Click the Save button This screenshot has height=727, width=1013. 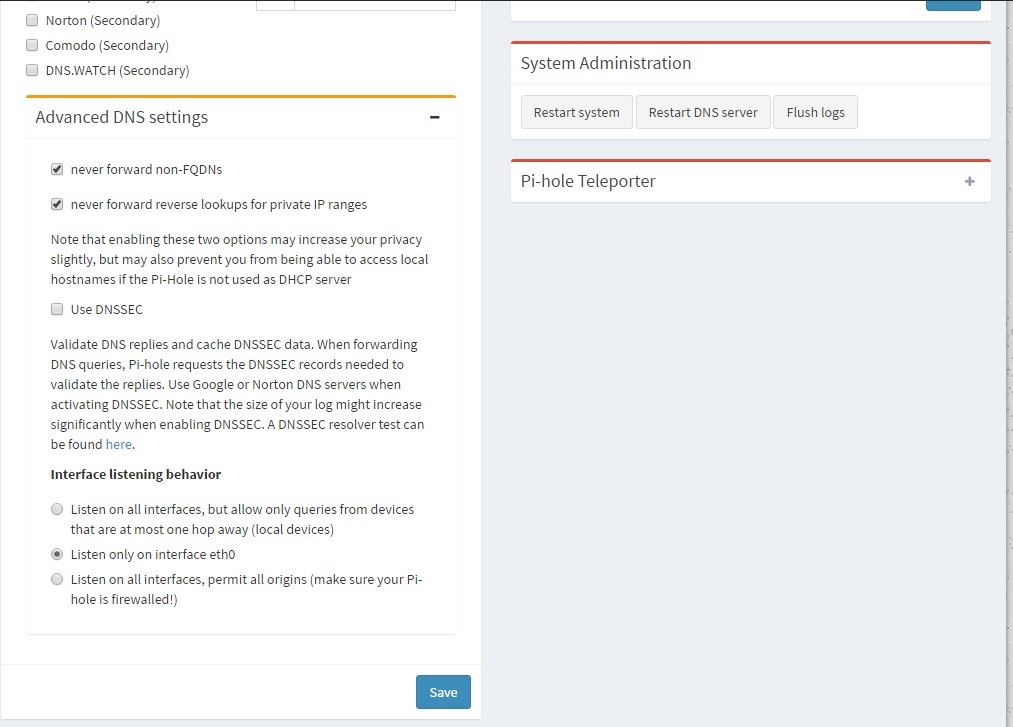tap(443, 692)
